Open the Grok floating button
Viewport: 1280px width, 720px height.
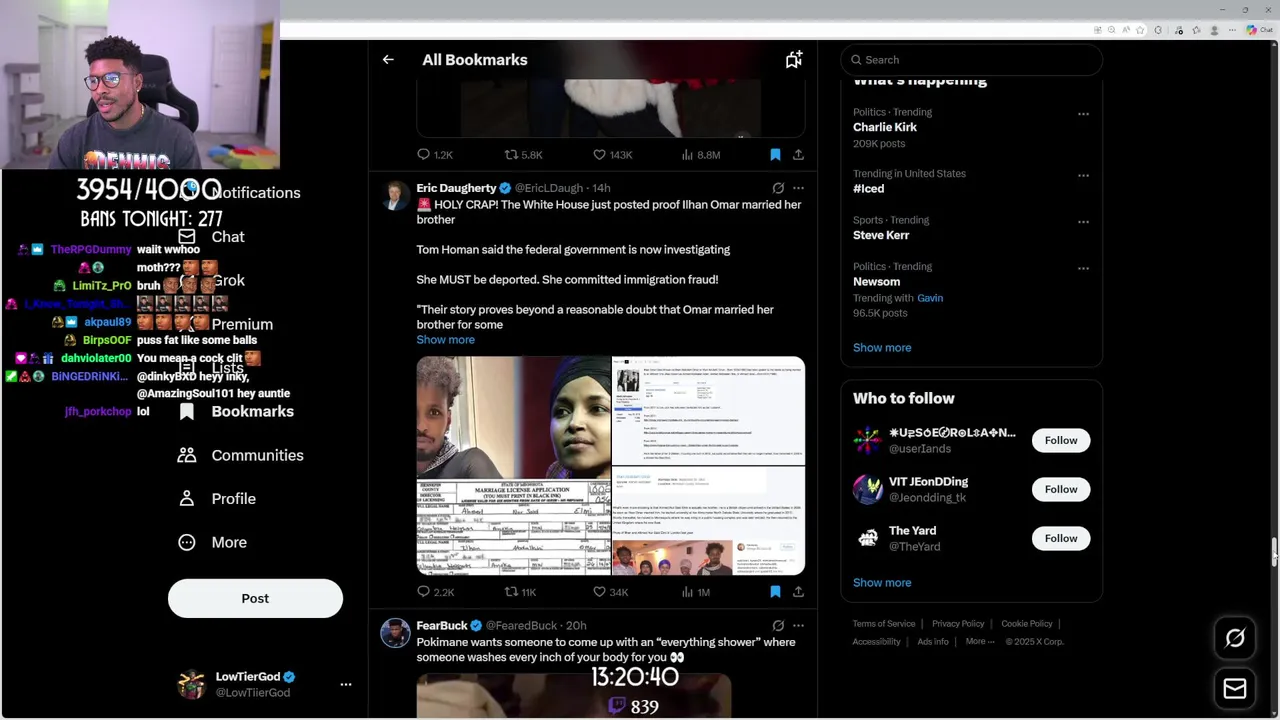[1235, 638]
